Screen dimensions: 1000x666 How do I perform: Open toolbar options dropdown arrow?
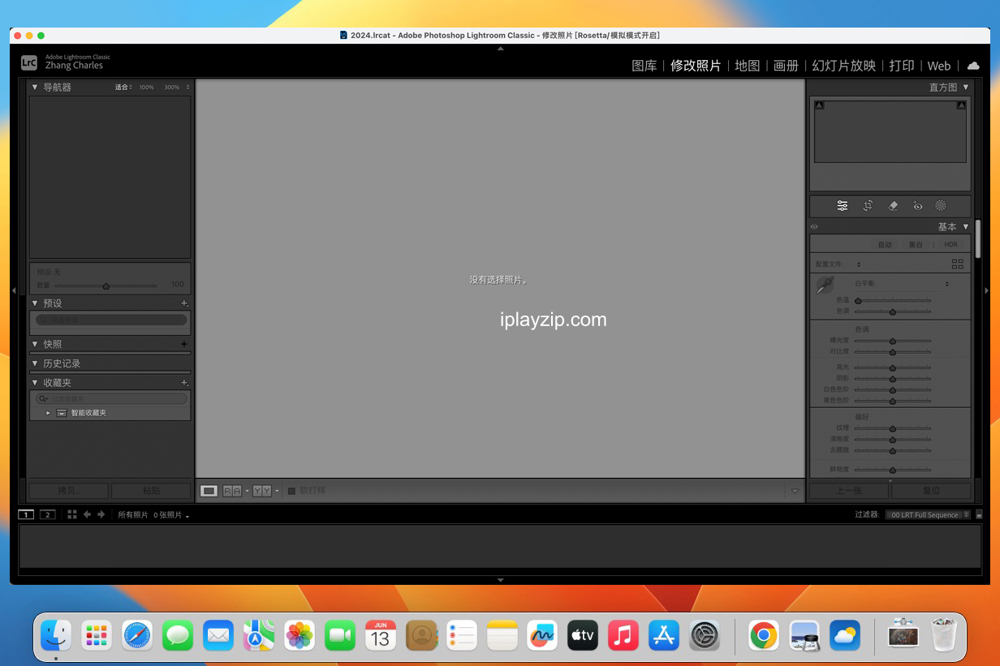click(795, 491)
